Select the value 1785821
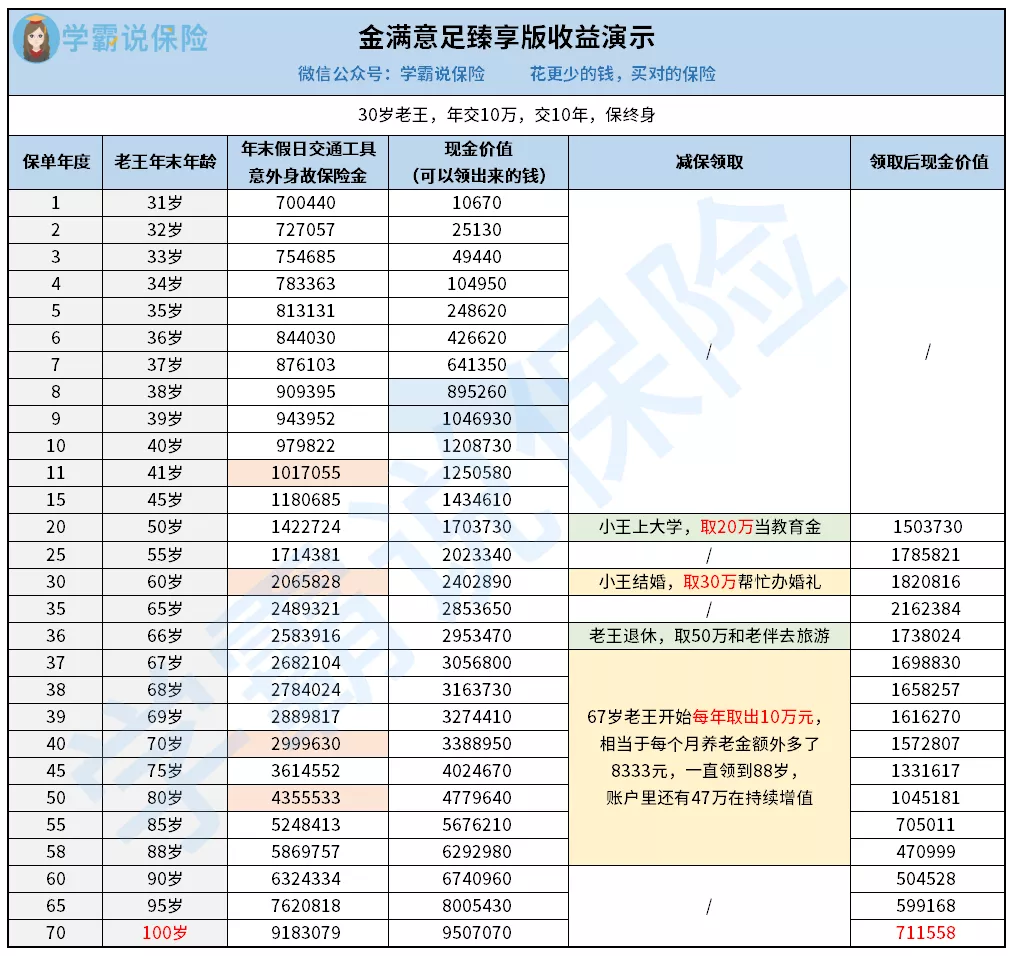This screenshot has height=956, width=1013. click(926, 555)
